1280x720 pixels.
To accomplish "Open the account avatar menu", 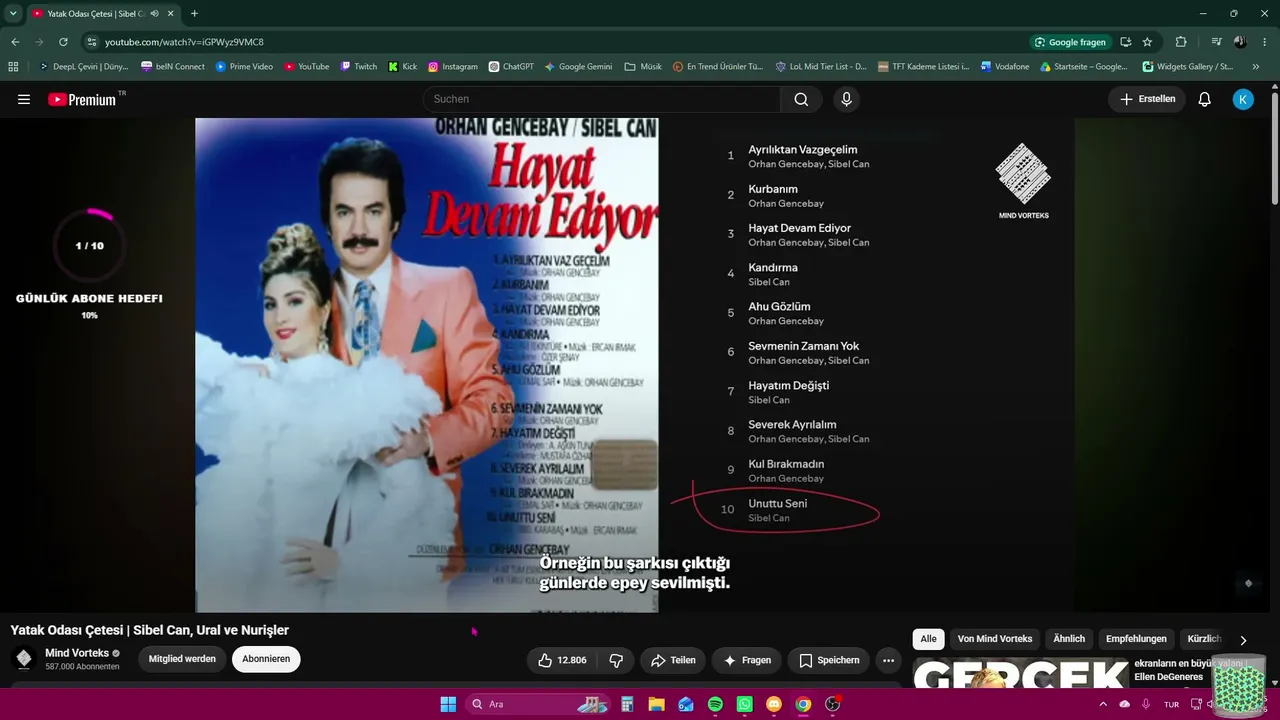I will [1243, 99].
